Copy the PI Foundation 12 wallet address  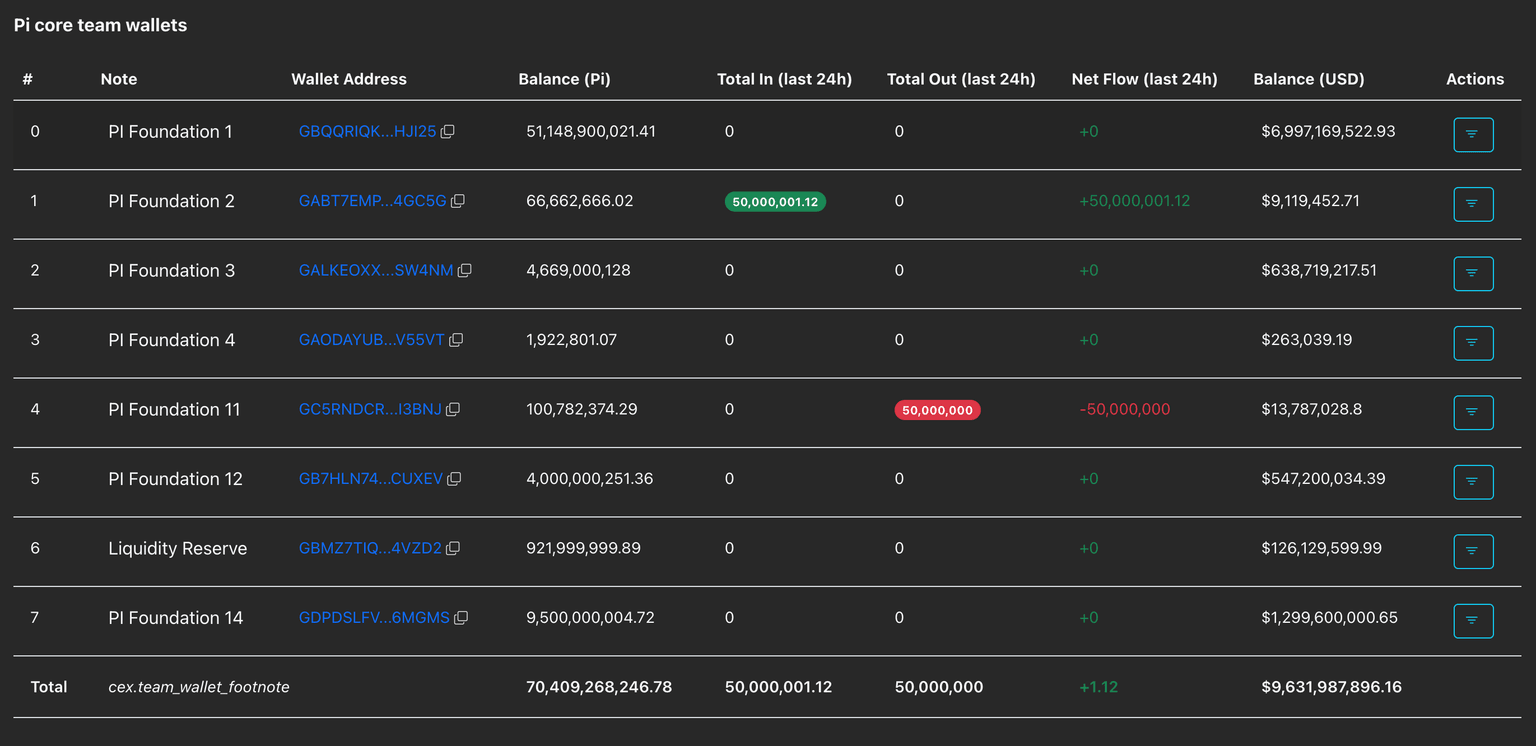pyautogui.click(x=454, y=479)
